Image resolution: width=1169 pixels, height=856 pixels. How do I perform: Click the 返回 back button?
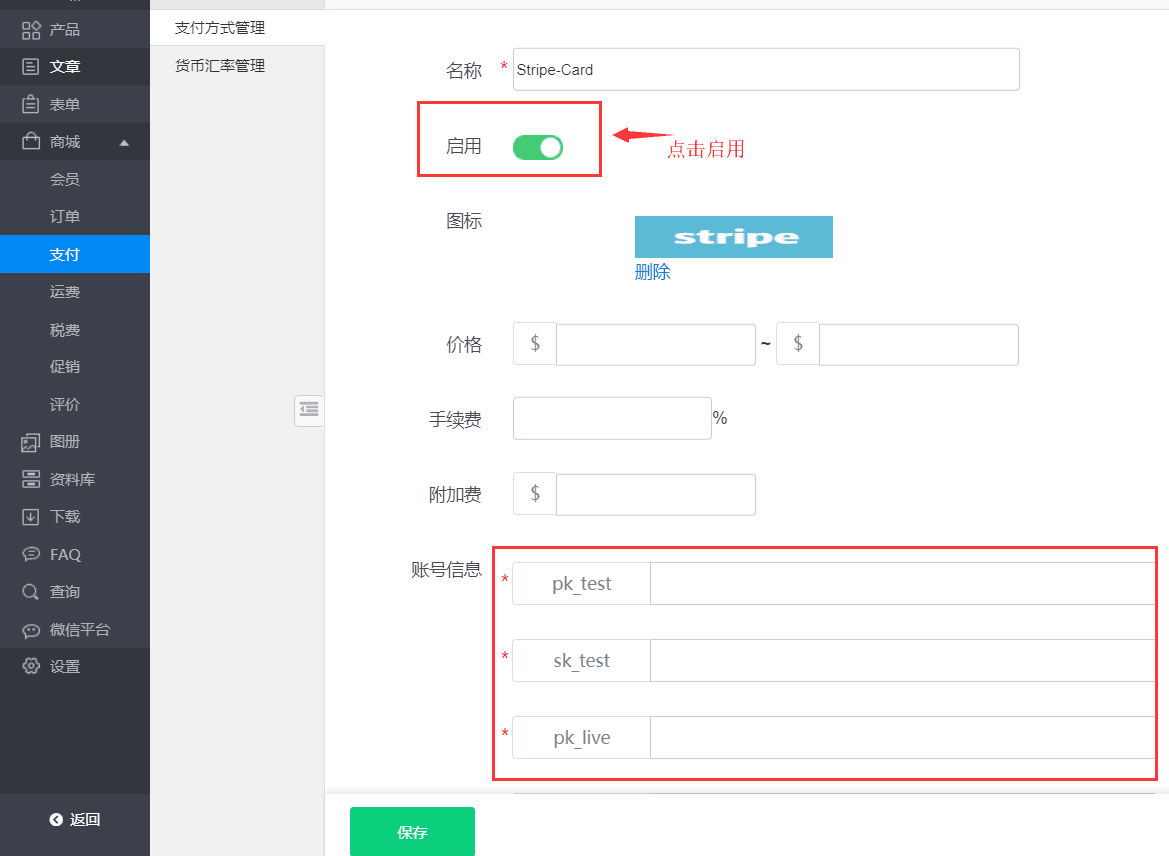coord(75,820)
